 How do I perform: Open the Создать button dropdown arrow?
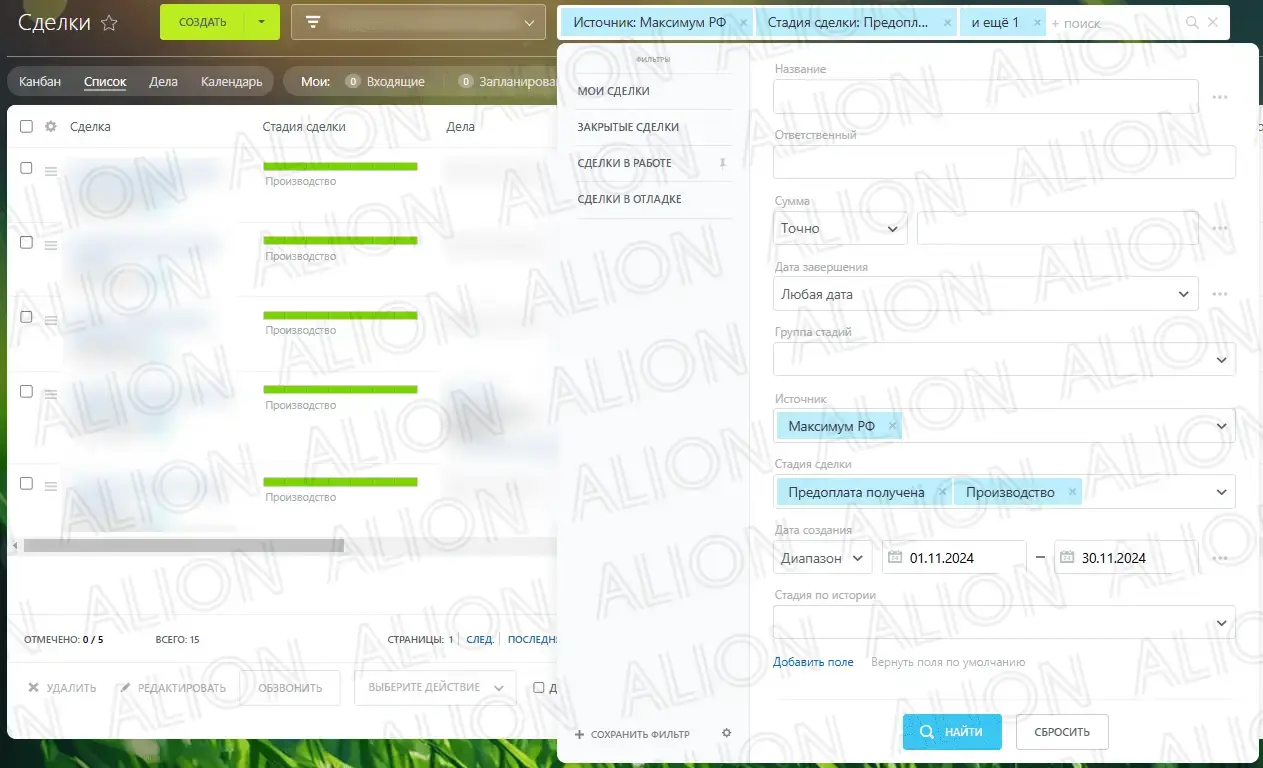[x=262, y=22]
